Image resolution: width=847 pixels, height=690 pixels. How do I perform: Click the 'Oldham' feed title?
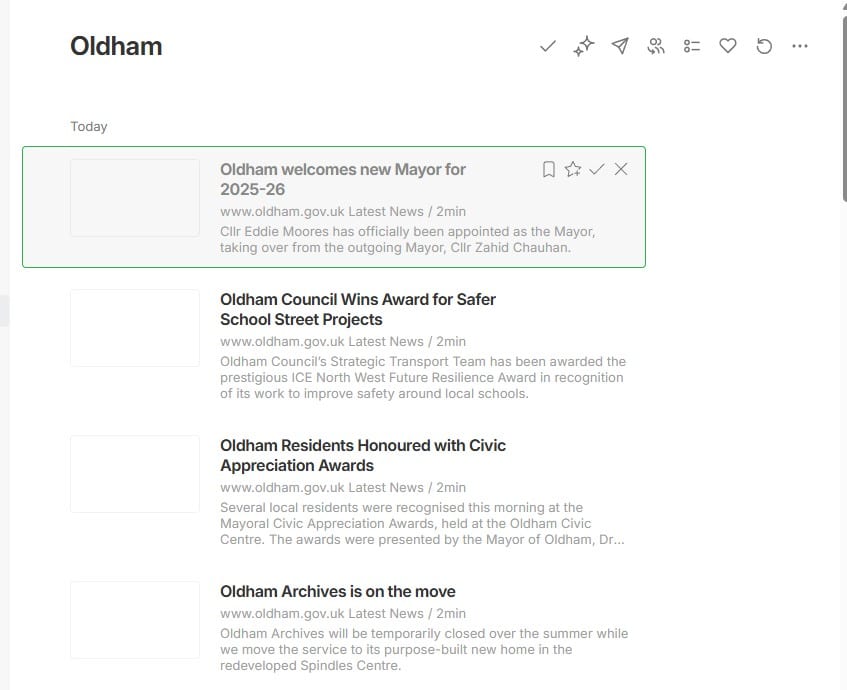click(x=116, y=46)
